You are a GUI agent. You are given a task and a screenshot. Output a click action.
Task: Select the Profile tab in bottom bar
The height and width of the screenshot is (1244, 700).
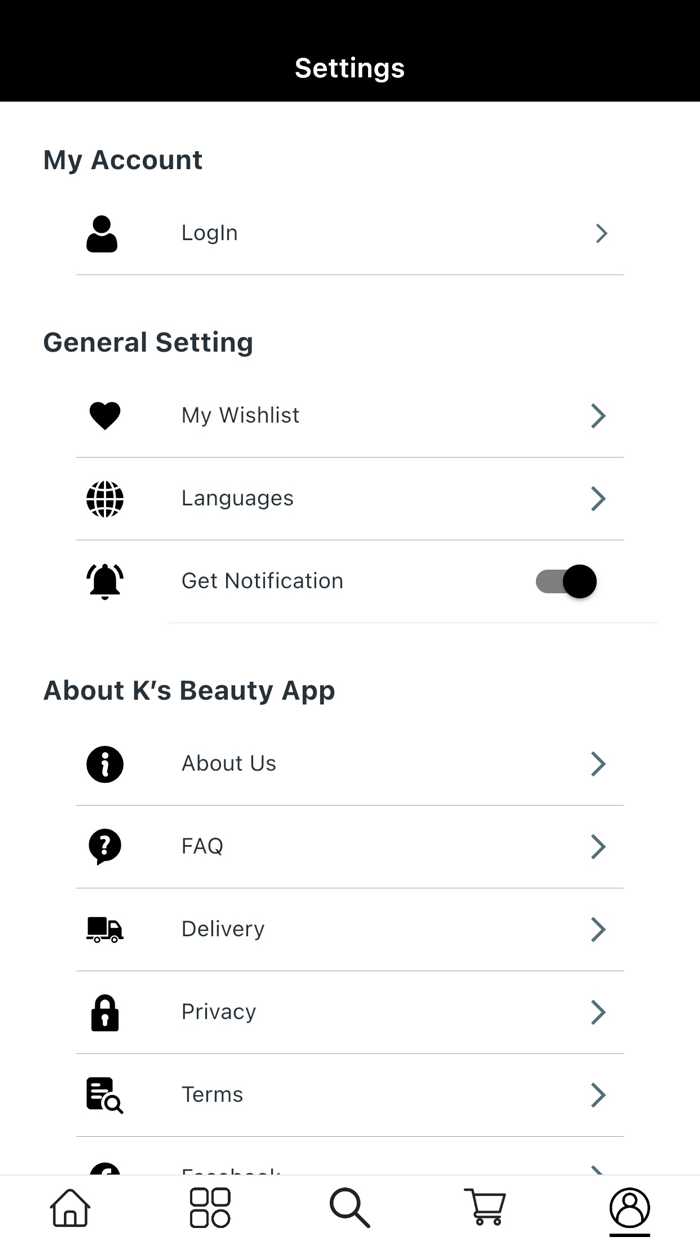pos(630,1208)
